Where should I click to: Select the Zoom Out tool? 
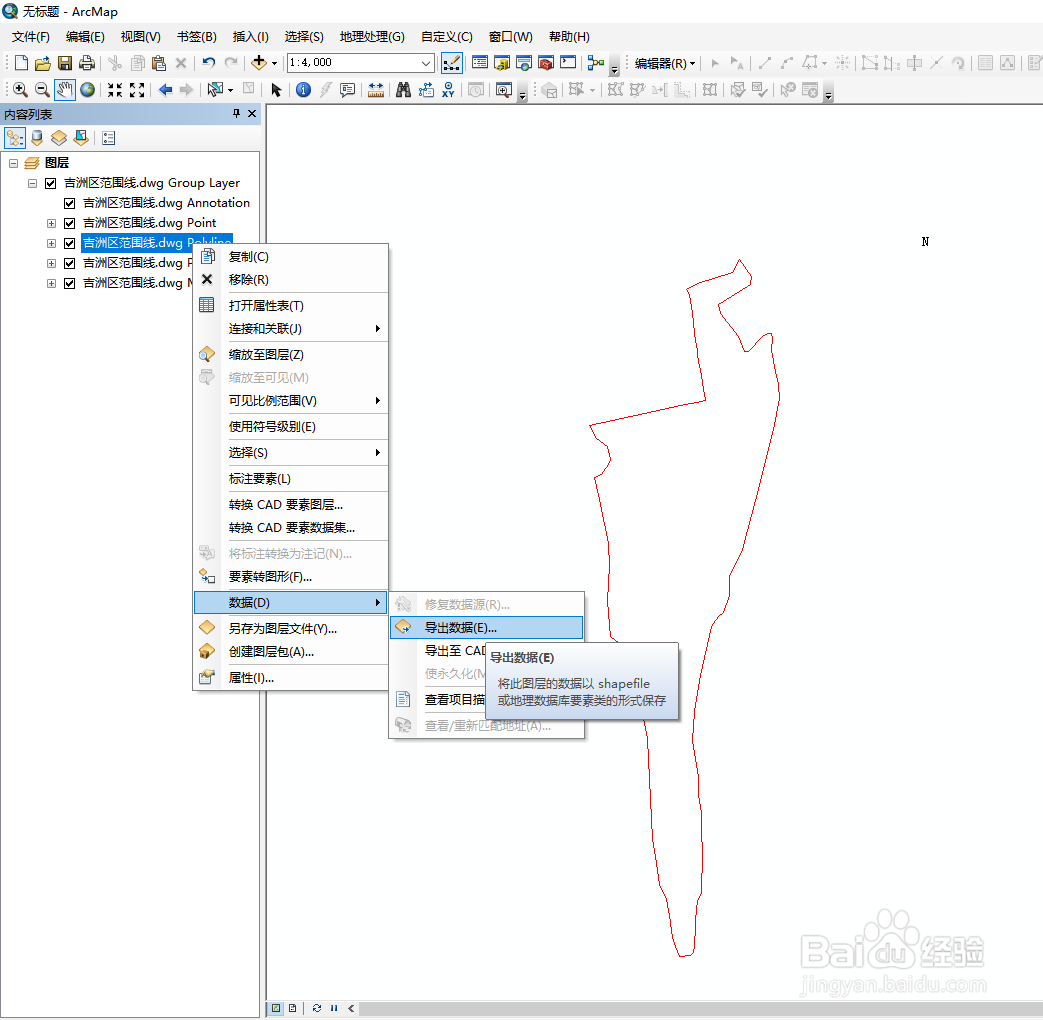point(42,89)
